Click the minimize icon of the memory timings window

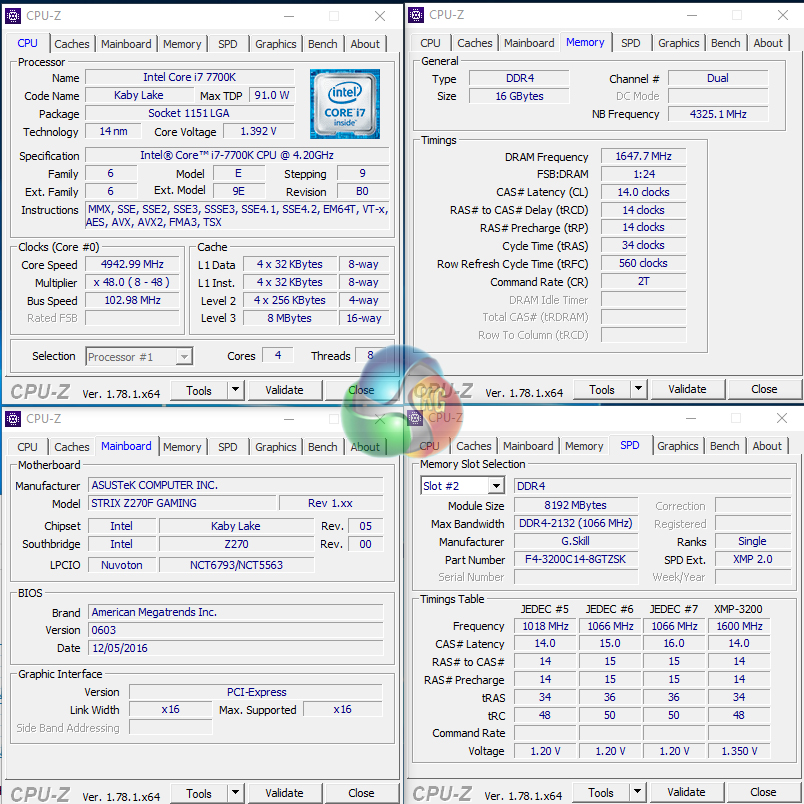coord(691,15)
